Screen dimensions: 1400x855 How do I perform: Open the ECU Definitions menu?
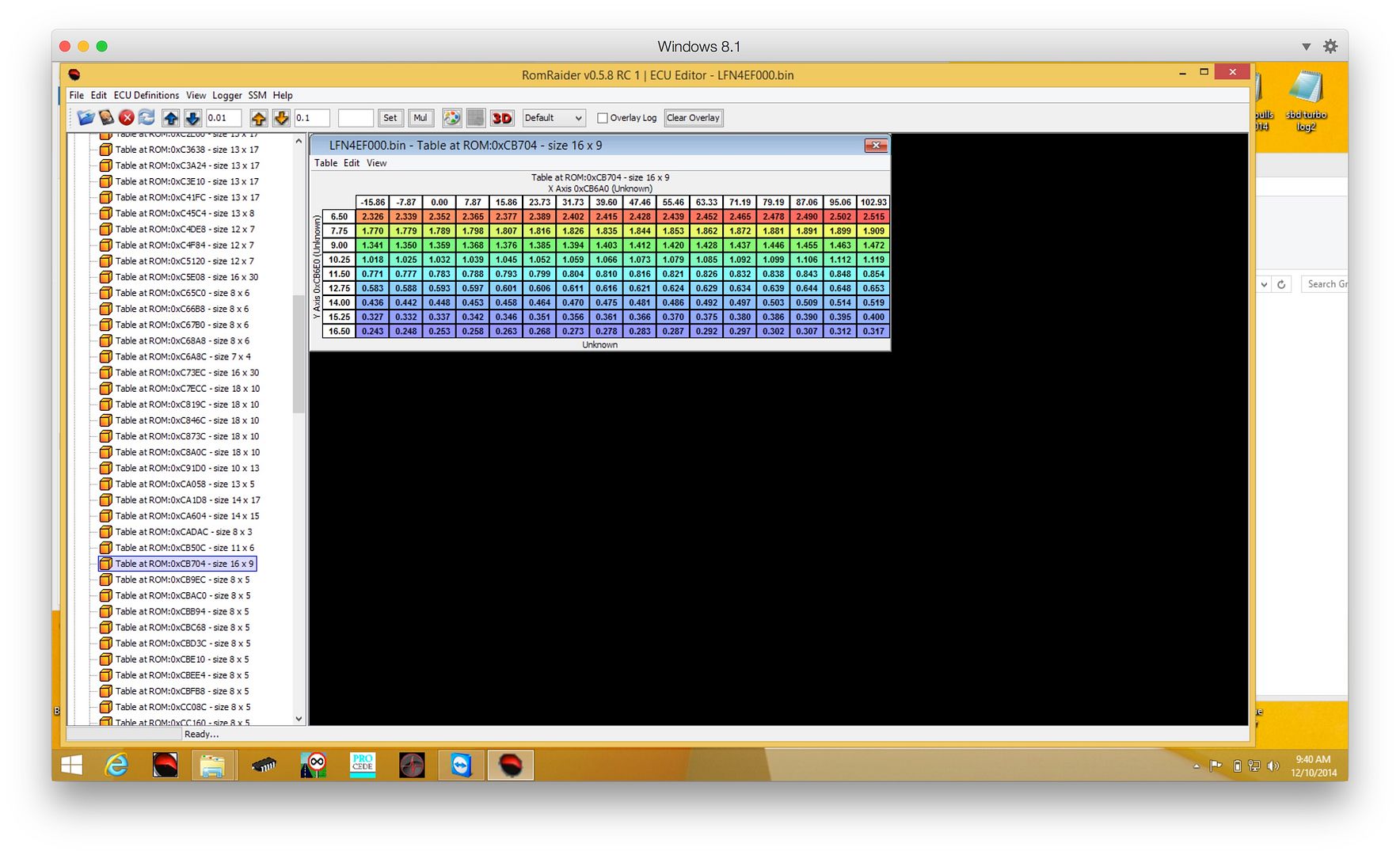tap(146, 95)
